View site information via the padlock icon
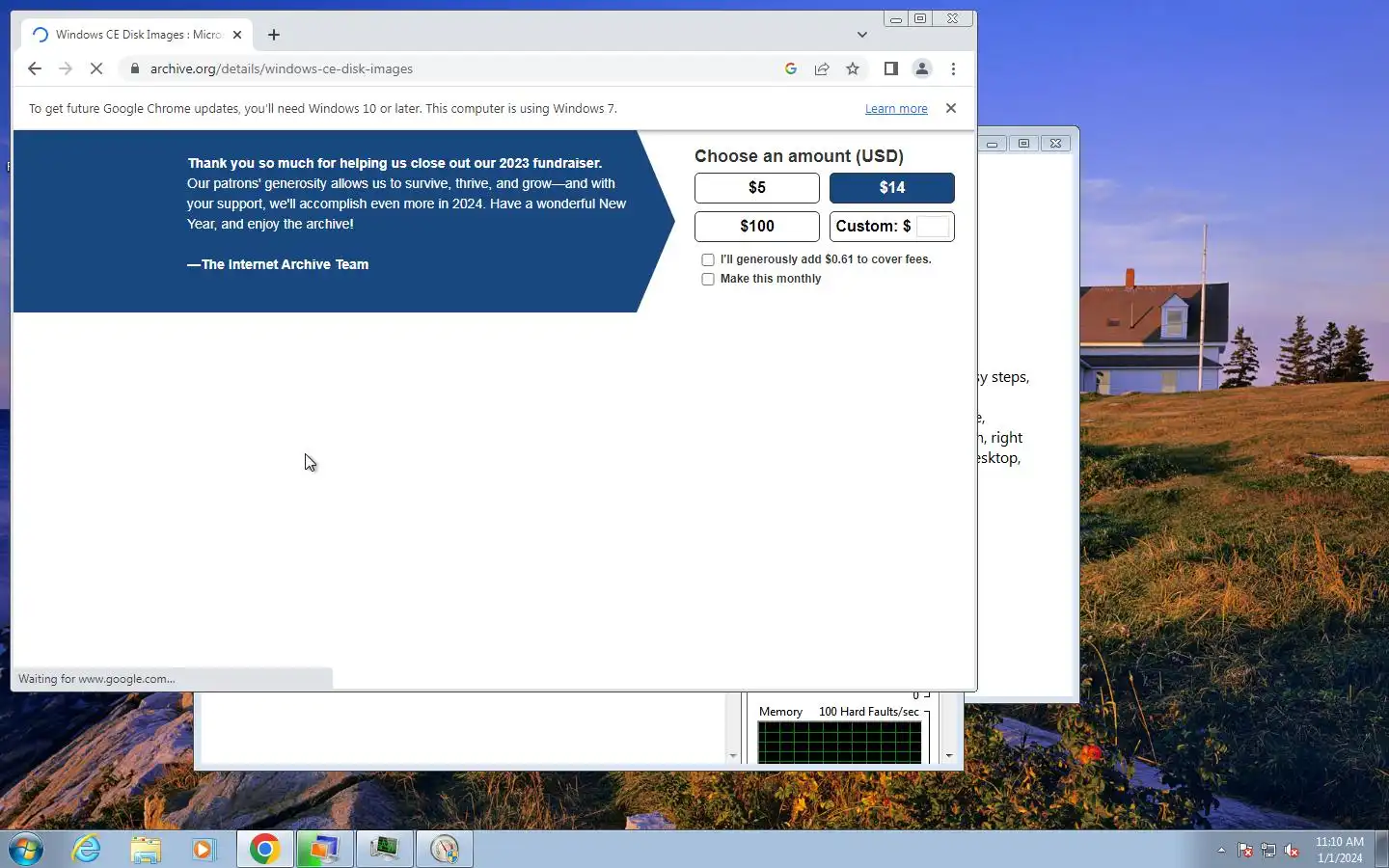This screenshot has width=1389, height=868. pyautogui.click(x=135, y=68)
